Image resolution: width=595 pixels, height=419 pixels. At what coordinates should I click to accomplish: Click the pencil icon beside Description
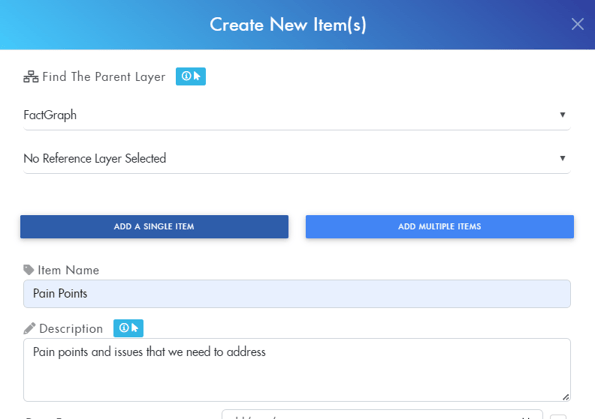[x=29, y=328]
